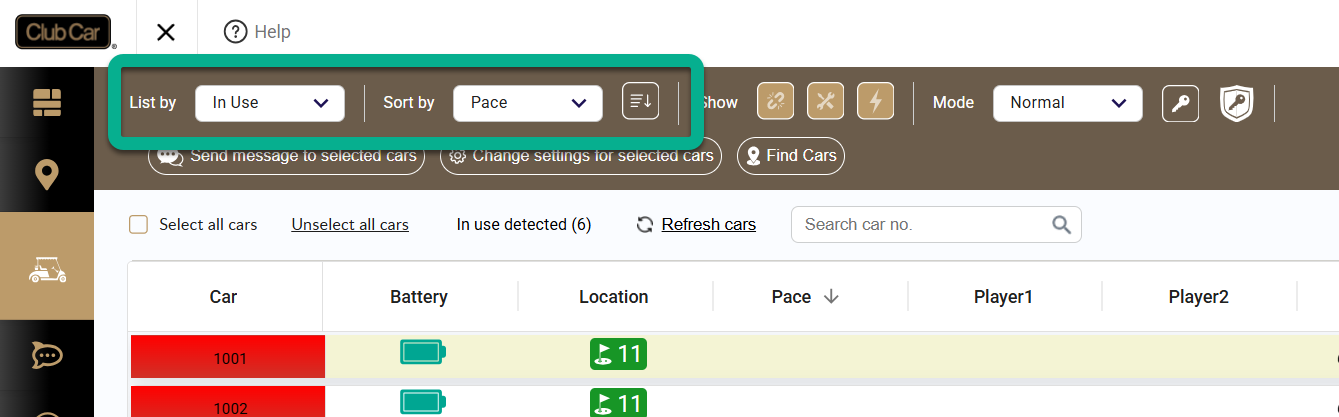Close the menu with the X icon
Screen dimensions: 1339x417
[x=166, y=32]
